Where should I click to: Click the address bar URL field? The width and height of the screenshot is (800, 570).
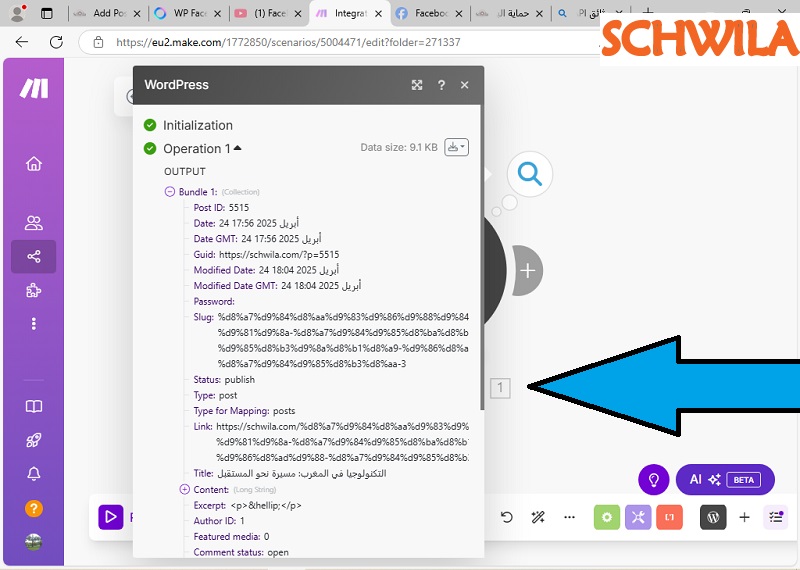(x=288, y=42)
